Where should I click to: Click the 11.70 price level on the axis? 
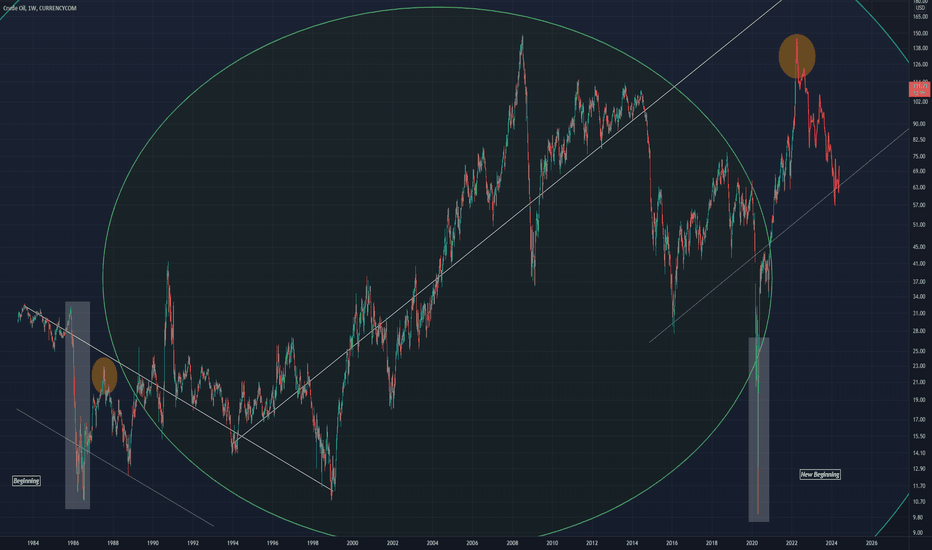point(920,486)
